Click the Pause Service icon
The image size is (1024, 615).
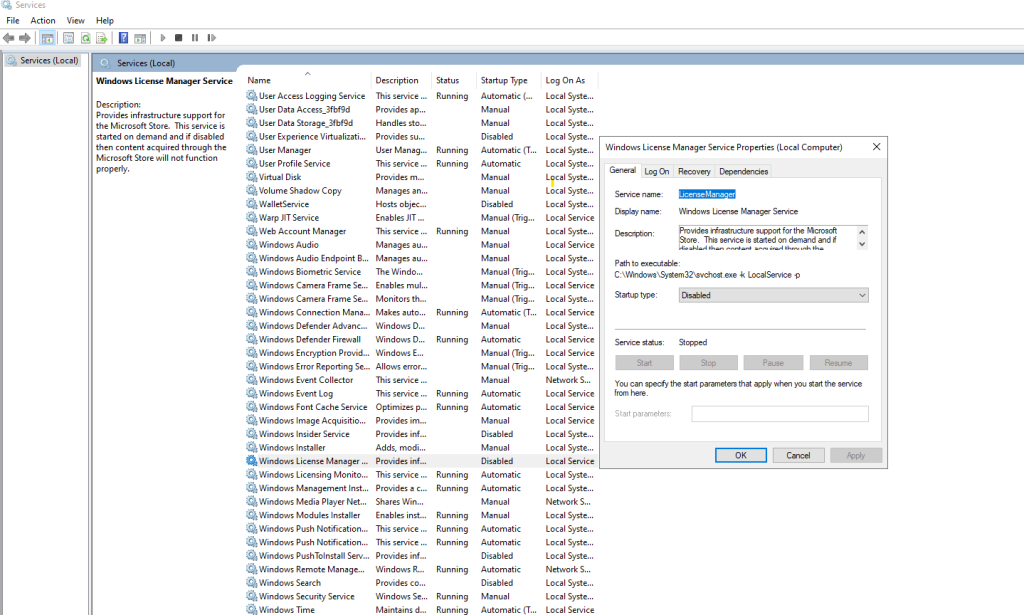tap(195, 37)
